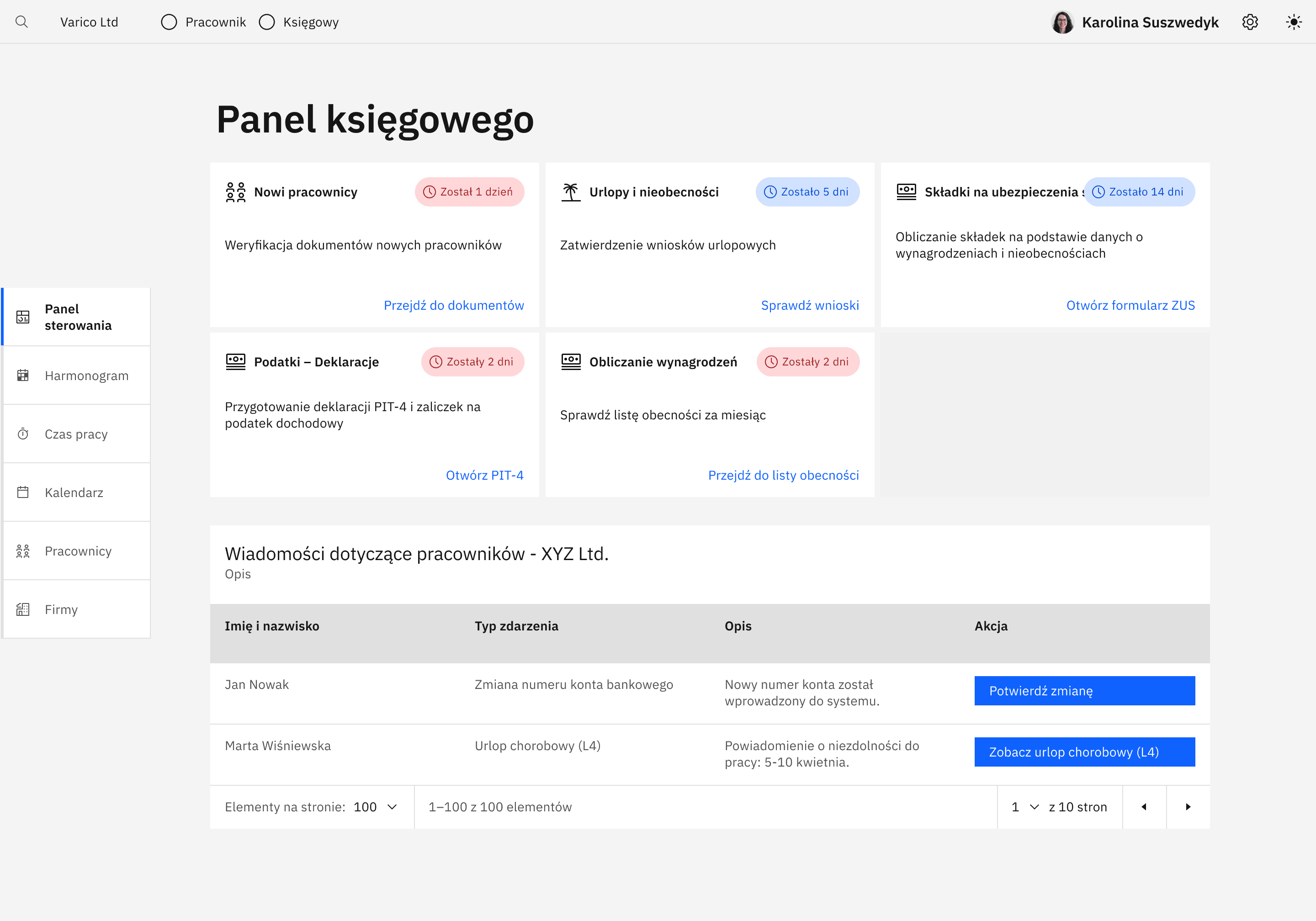This screenshot has width=1316, height=921.
Task: Go to next page arrow
Action: (1188, 806)
